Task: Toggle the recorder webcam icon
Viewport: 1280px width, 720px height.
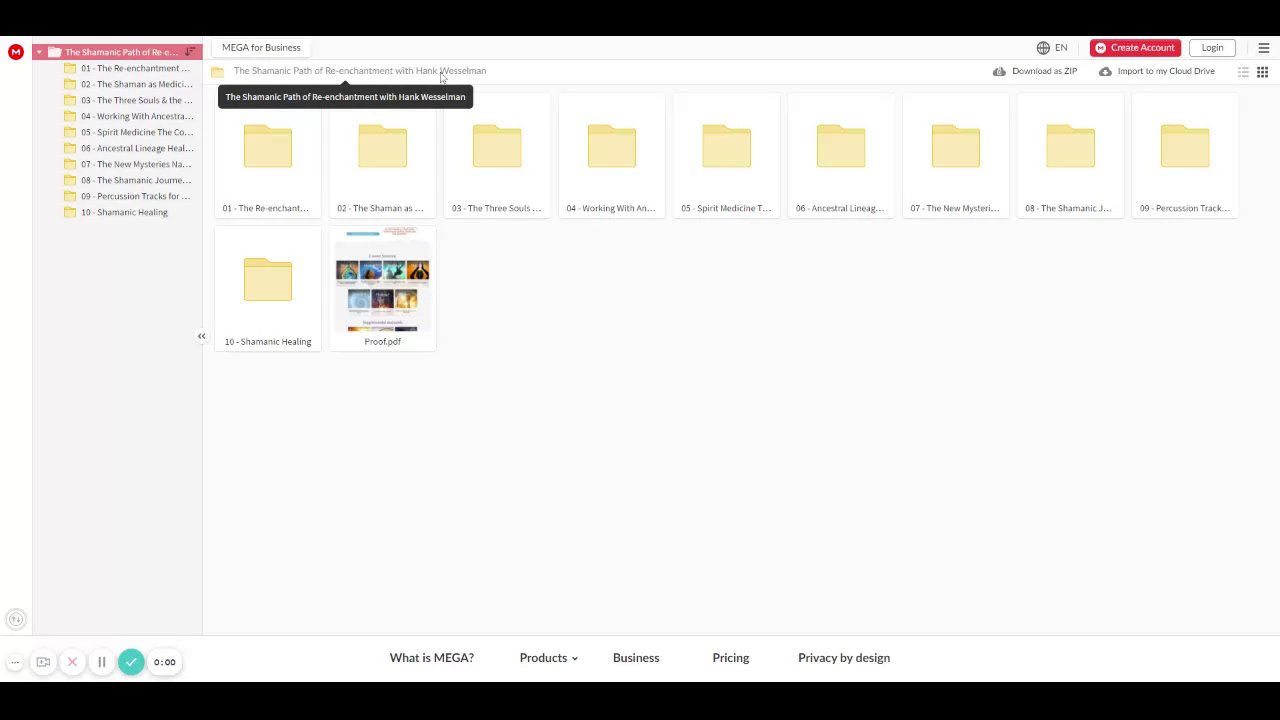Action: click(43, 662)
